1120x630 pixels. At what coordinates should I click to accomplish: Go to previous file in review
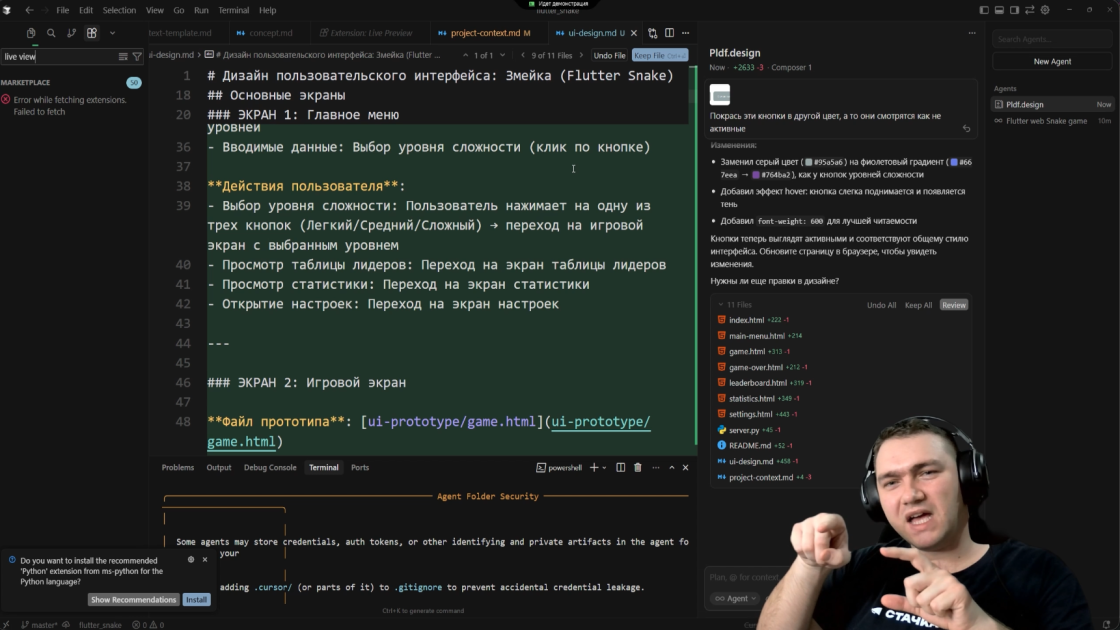pos(523,55)
